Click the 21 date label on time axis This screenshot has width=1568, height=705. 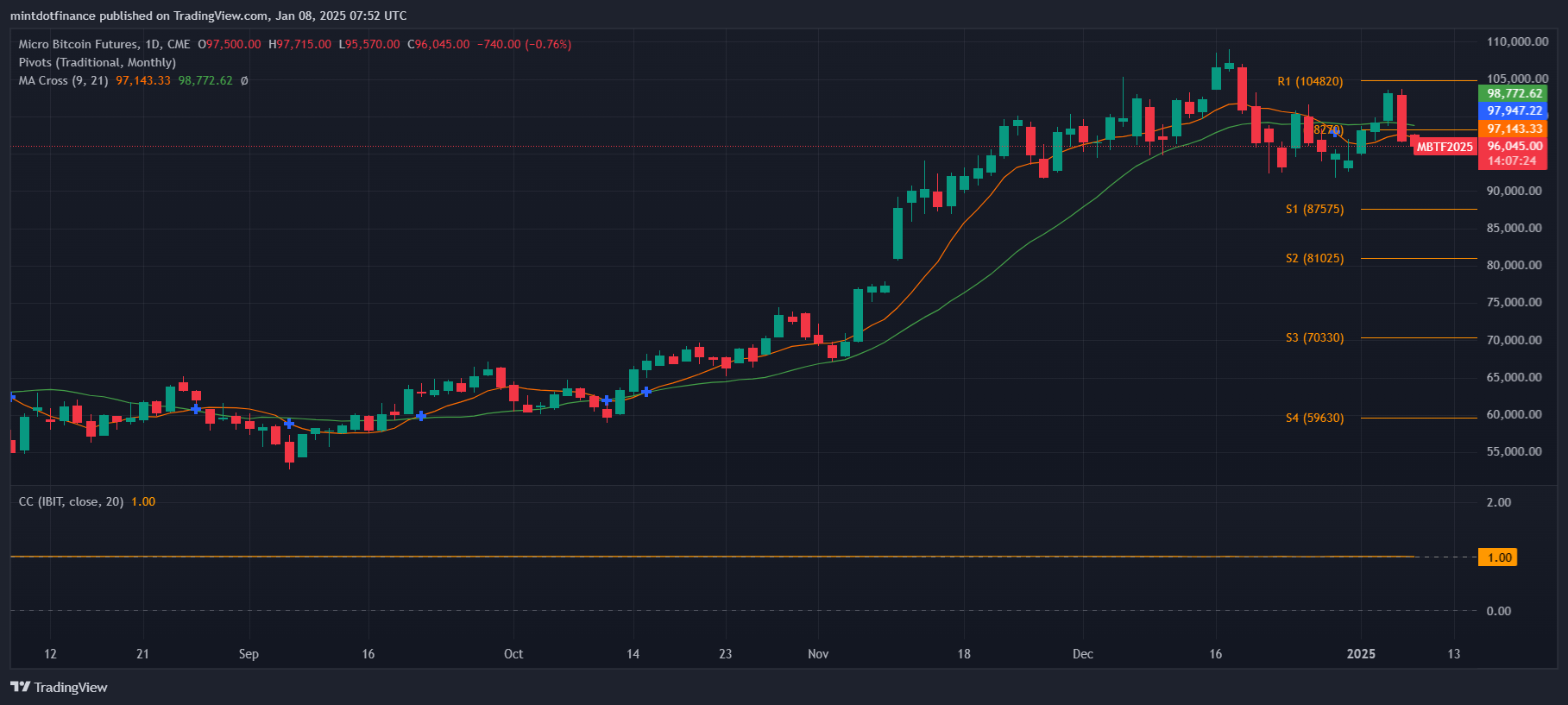coord(142,654)
